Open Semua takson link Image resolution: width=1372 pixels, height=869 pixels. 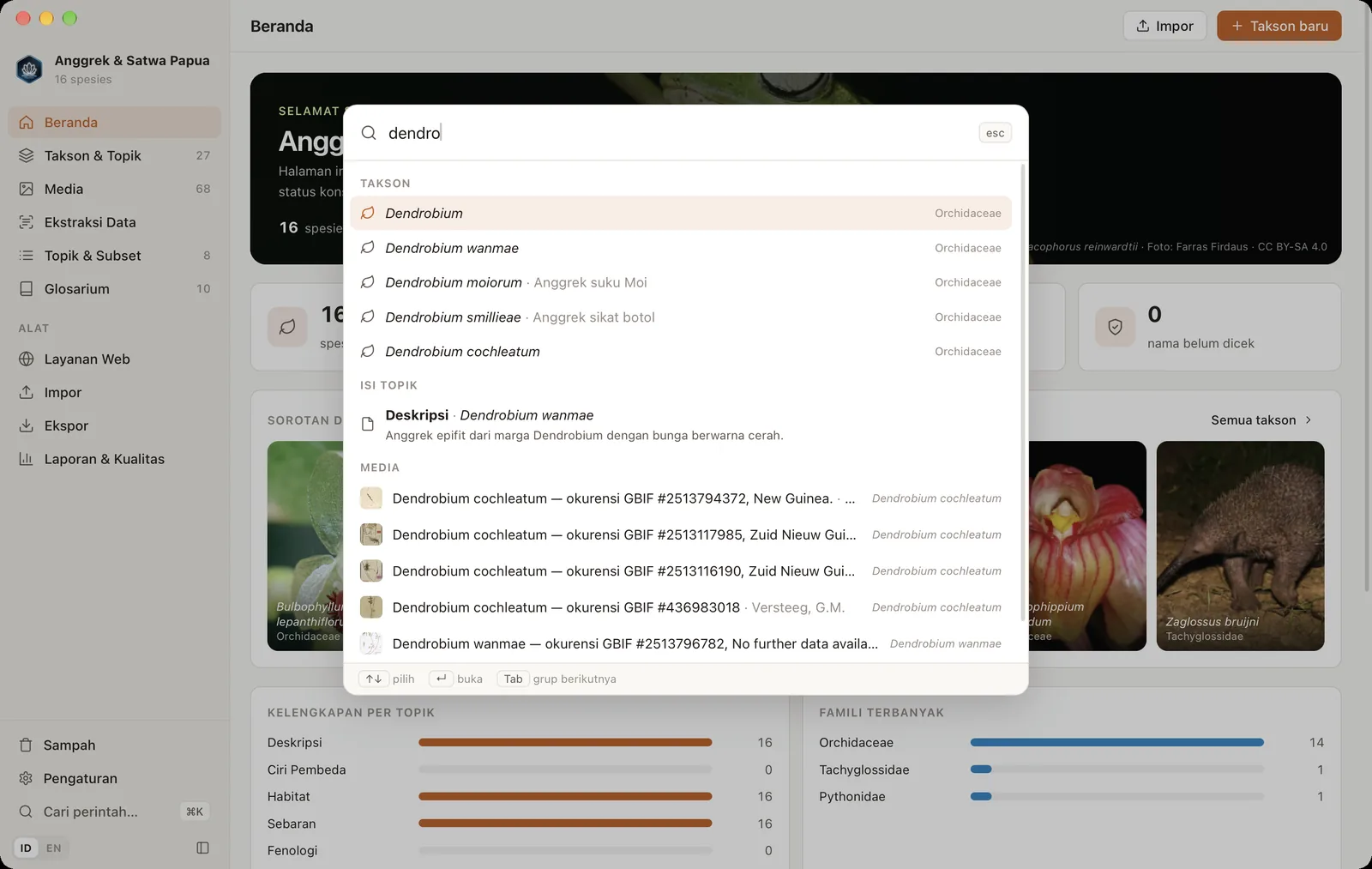(x=1261, y=420)
